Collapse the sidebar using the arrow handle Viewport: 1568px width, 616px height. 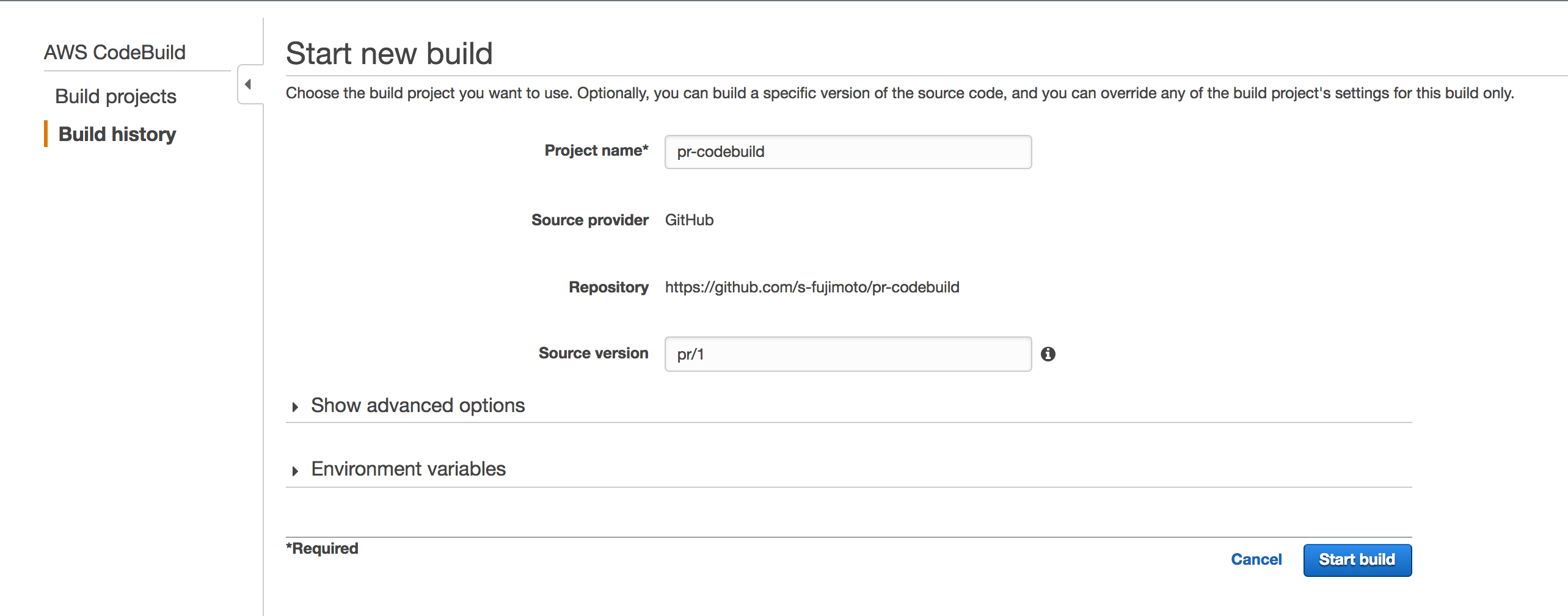click(249, 84)
